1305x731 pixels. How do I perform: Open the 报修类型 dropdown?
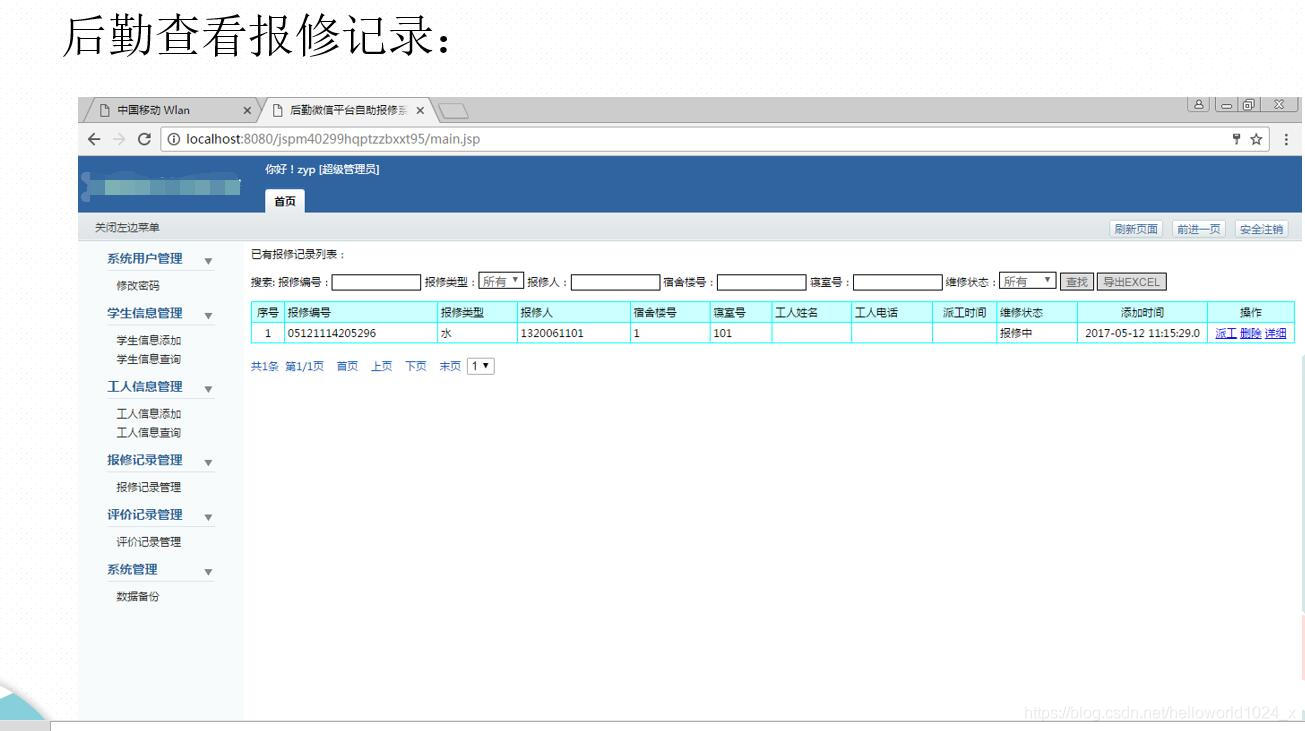pos(501,282)
